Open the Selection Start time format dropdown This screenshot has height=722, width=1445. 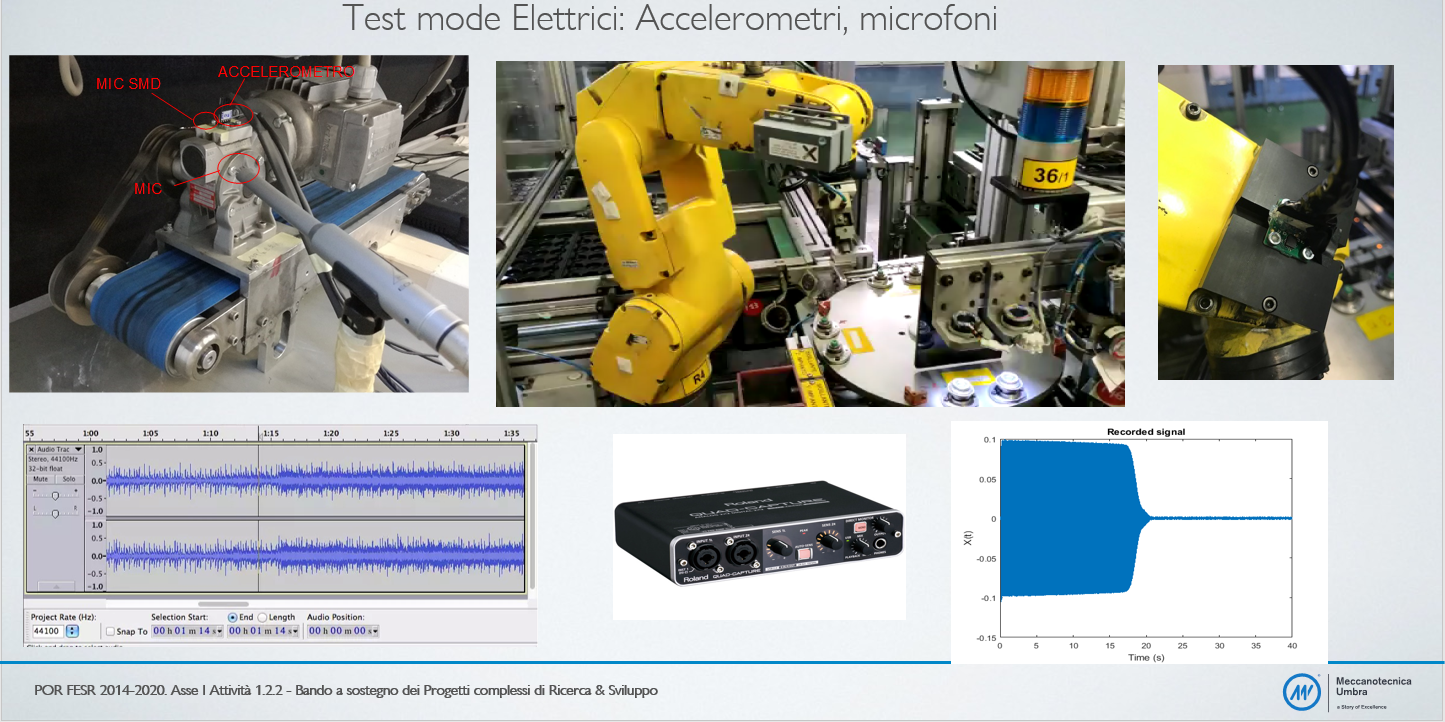click(x=221, y=631)
